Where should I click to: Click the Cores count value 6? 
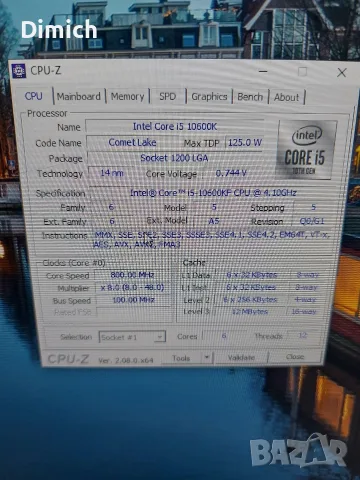click(x=224, y=336)
